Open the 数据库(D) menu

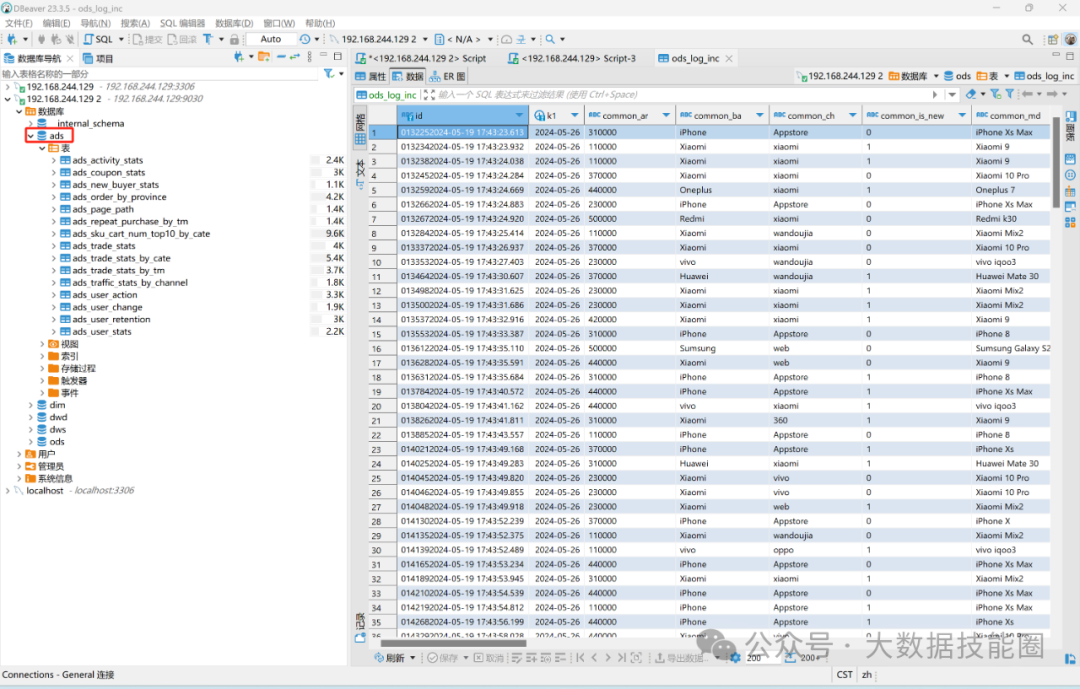(x=234, y=22)
